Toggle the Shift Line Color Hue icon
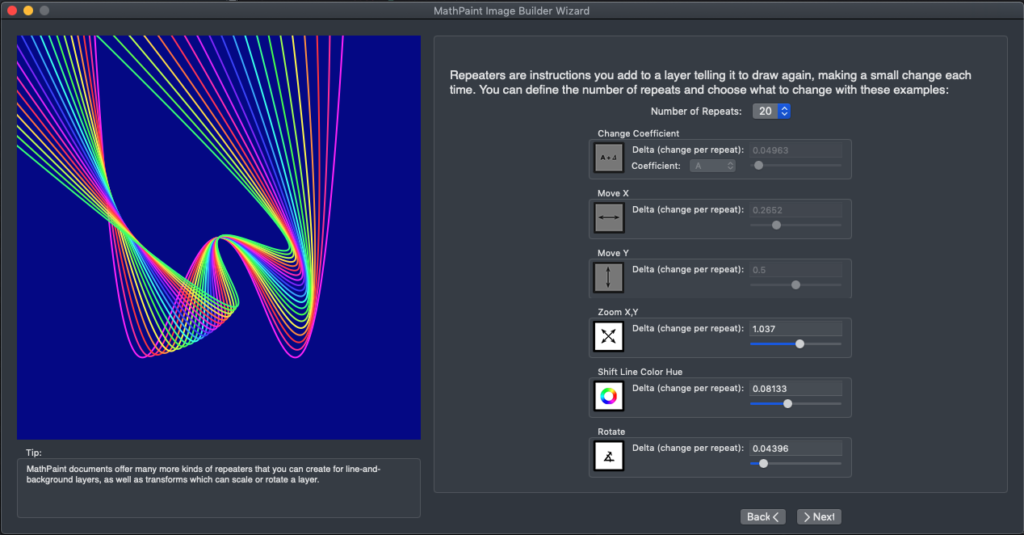 click(609, 396)
